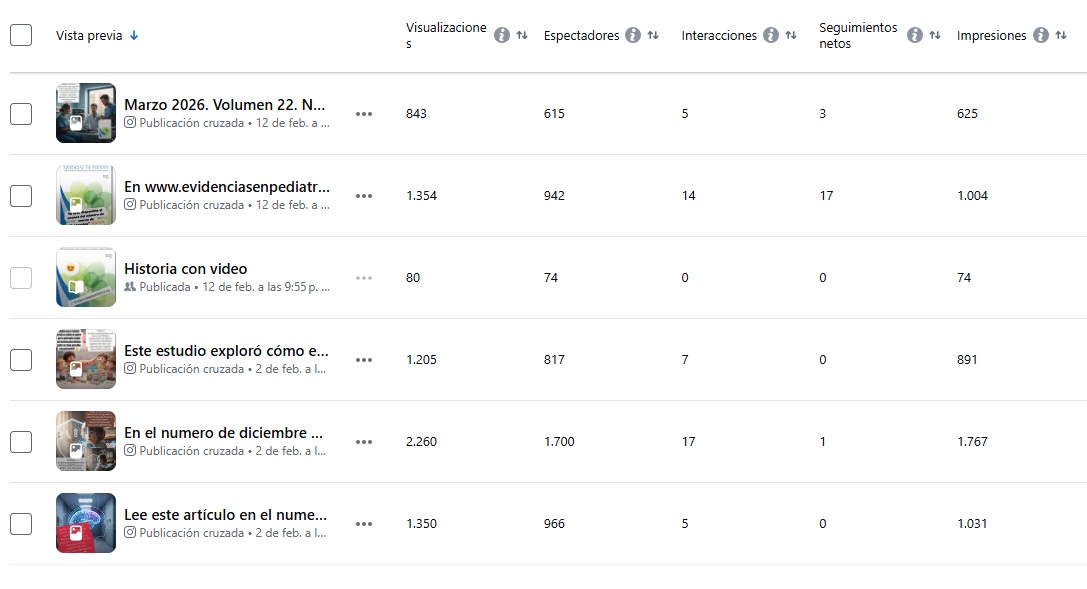Select the Marzo 2026 Volumen 22 row checkbox

point(21,114)
